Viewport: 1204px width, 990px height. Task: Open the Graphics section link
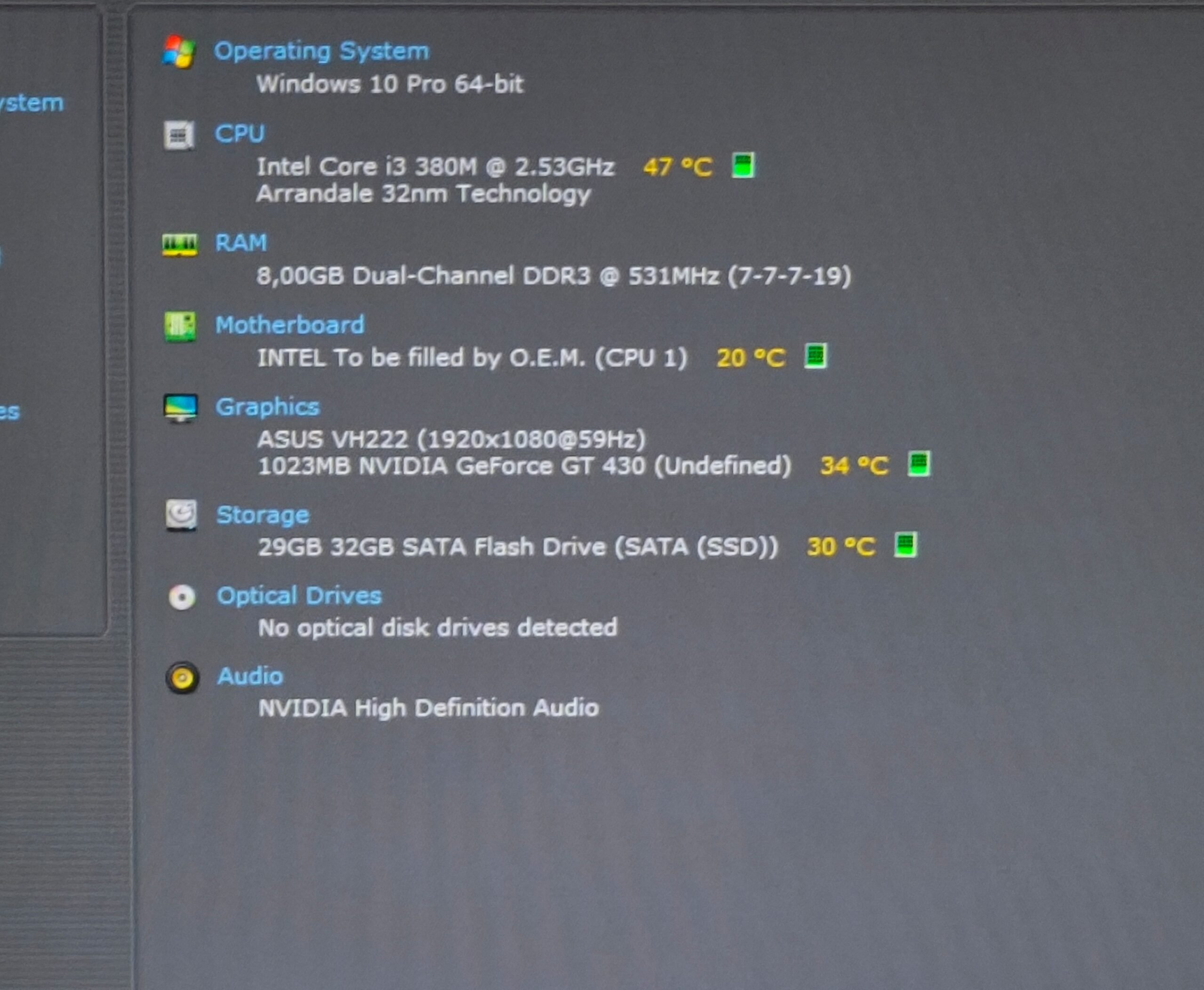(267, 407)
